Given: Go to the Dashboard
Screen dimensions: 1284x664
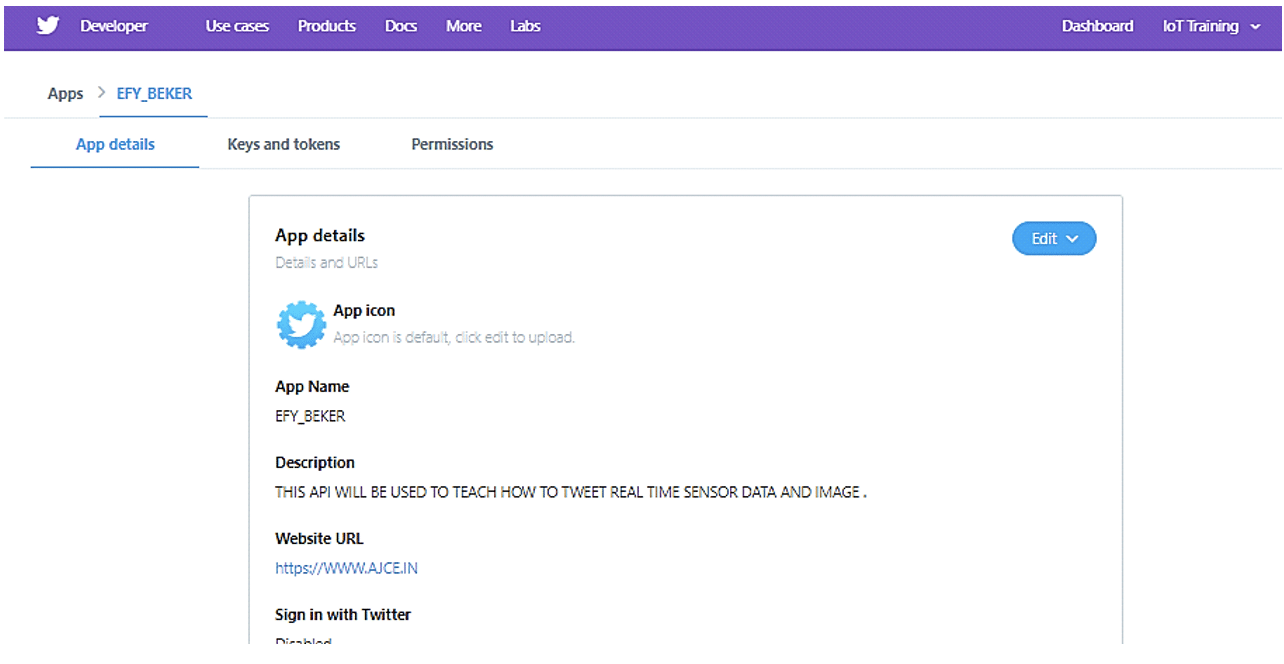Looking at the screenshot, I should pyautogui.click(x=1097, y=26).
